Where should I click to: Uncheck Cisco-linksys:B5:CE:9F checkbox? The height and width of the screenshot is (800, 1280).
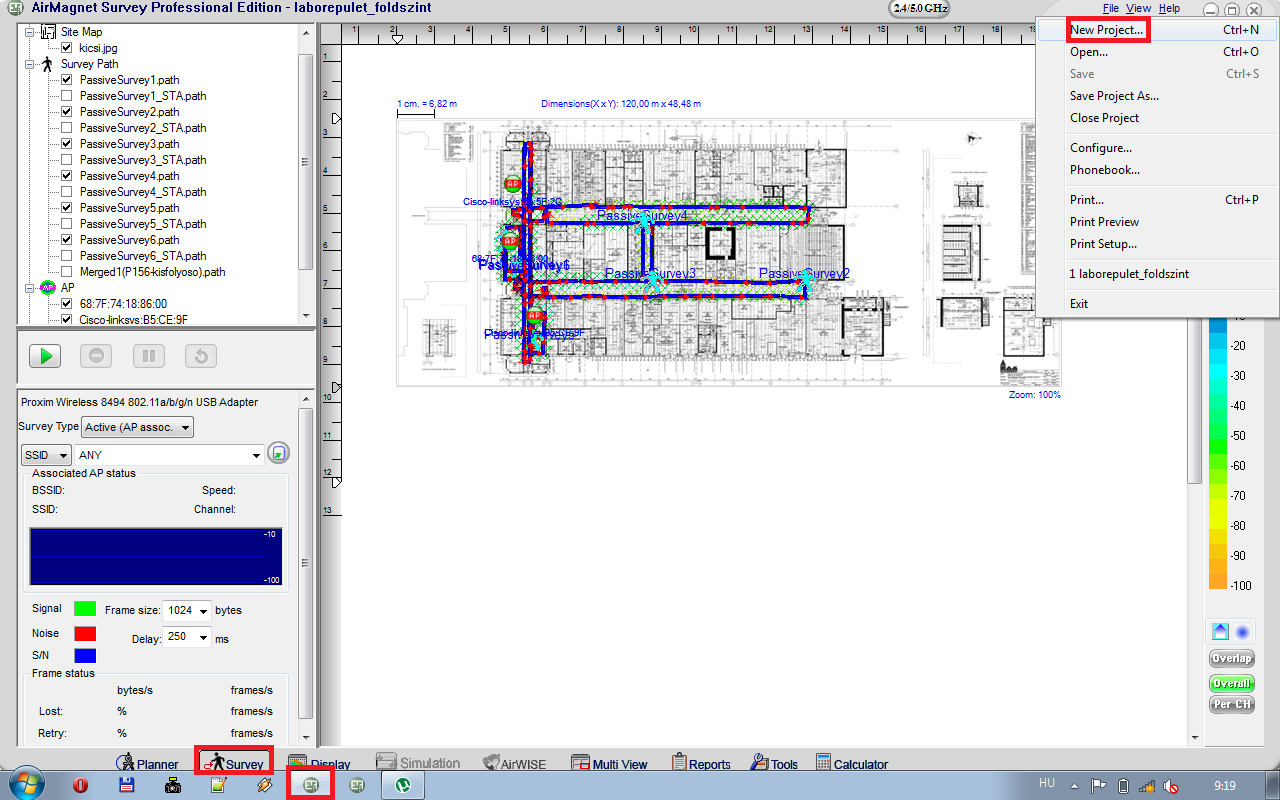(67, 320)
